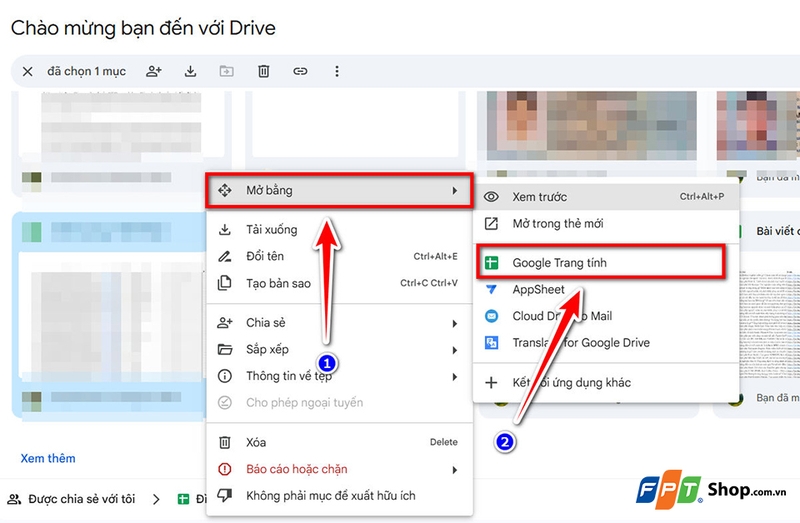This screenshot has width=800, height=523.
Task: Click the folder icon beside Sắp xếp
Action: pyautogui.click(x=224, y=350)
